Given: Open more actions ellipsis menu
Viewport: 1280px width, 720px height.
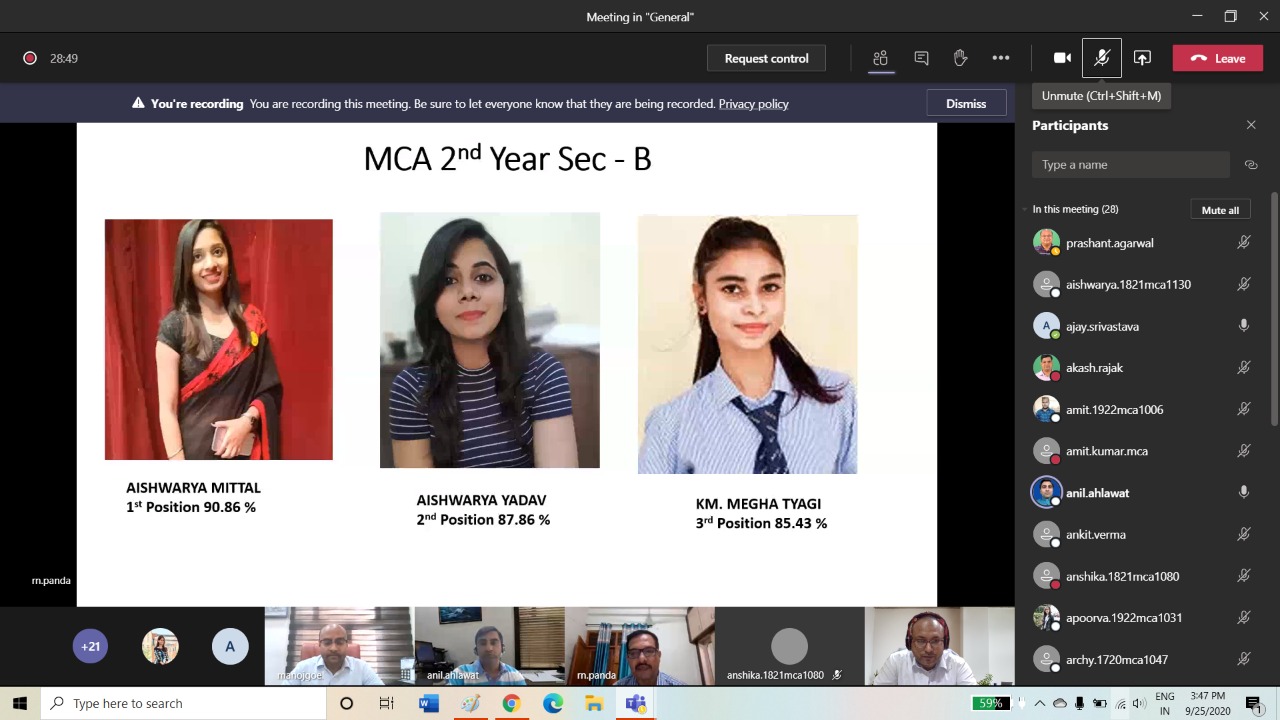Looking at the screenshot, I should point(1000,58).
